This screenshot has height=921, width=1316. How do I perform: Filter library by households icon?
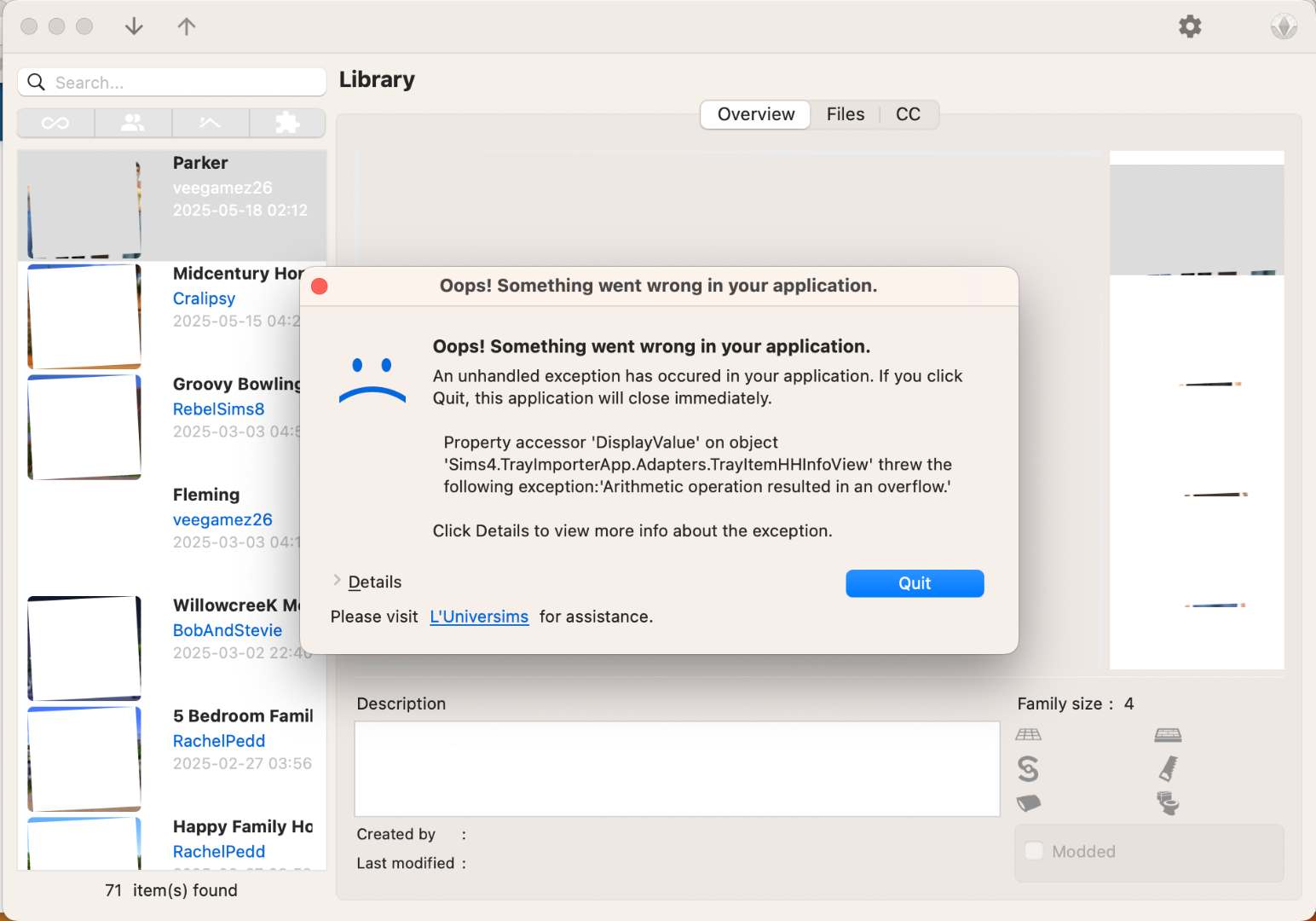coord(133,124)
